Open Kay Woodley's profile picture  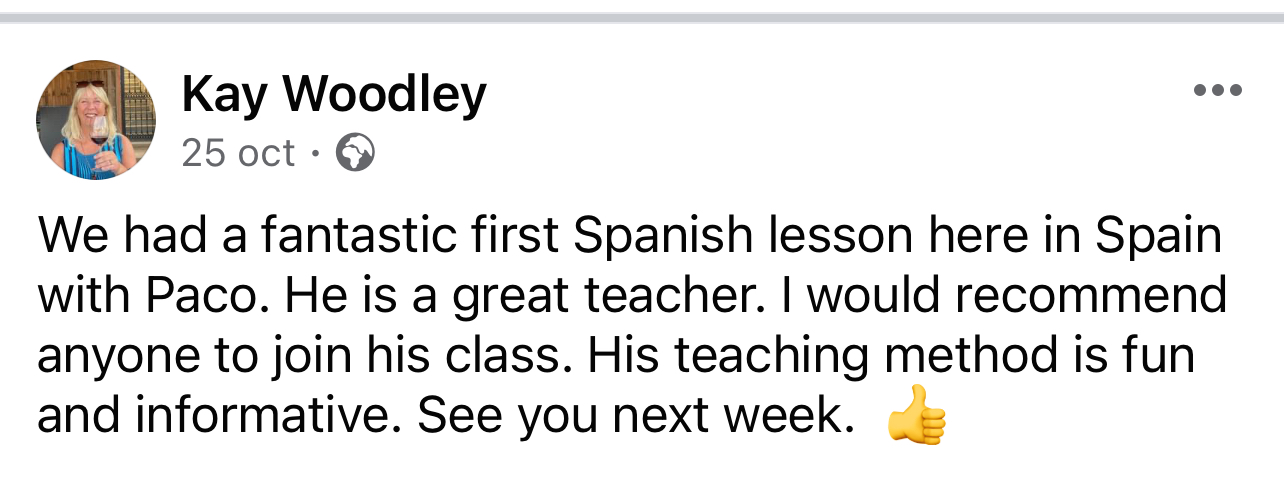click(96, 119)
